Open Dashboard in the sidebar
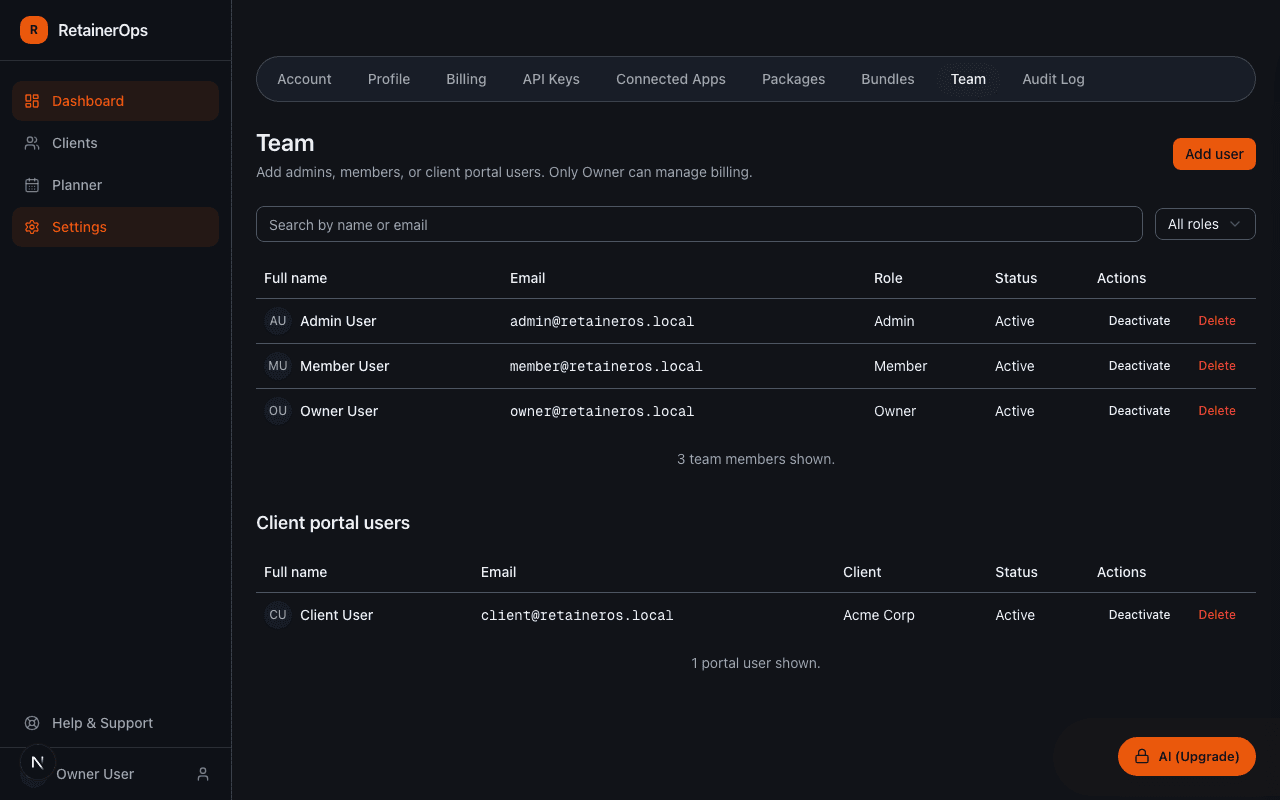This screenshot has height=800, width=1280. 115,101
